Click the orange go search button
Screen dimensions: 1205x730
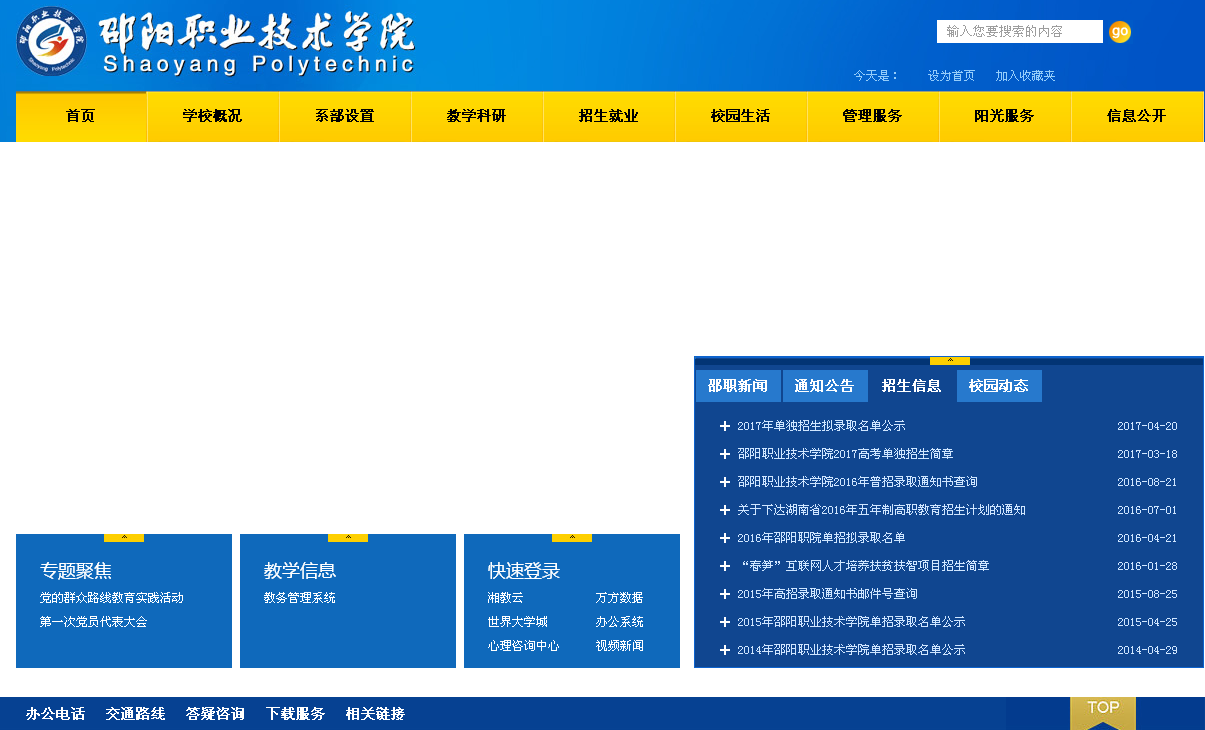pos(1120,32)
